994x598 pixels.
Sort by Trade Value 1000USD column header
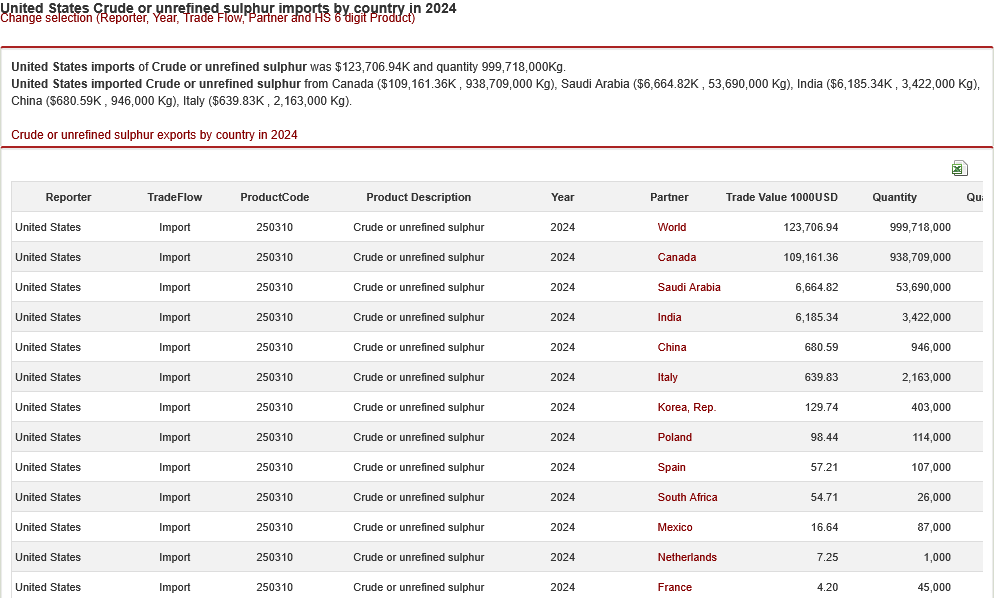[782, 197]
